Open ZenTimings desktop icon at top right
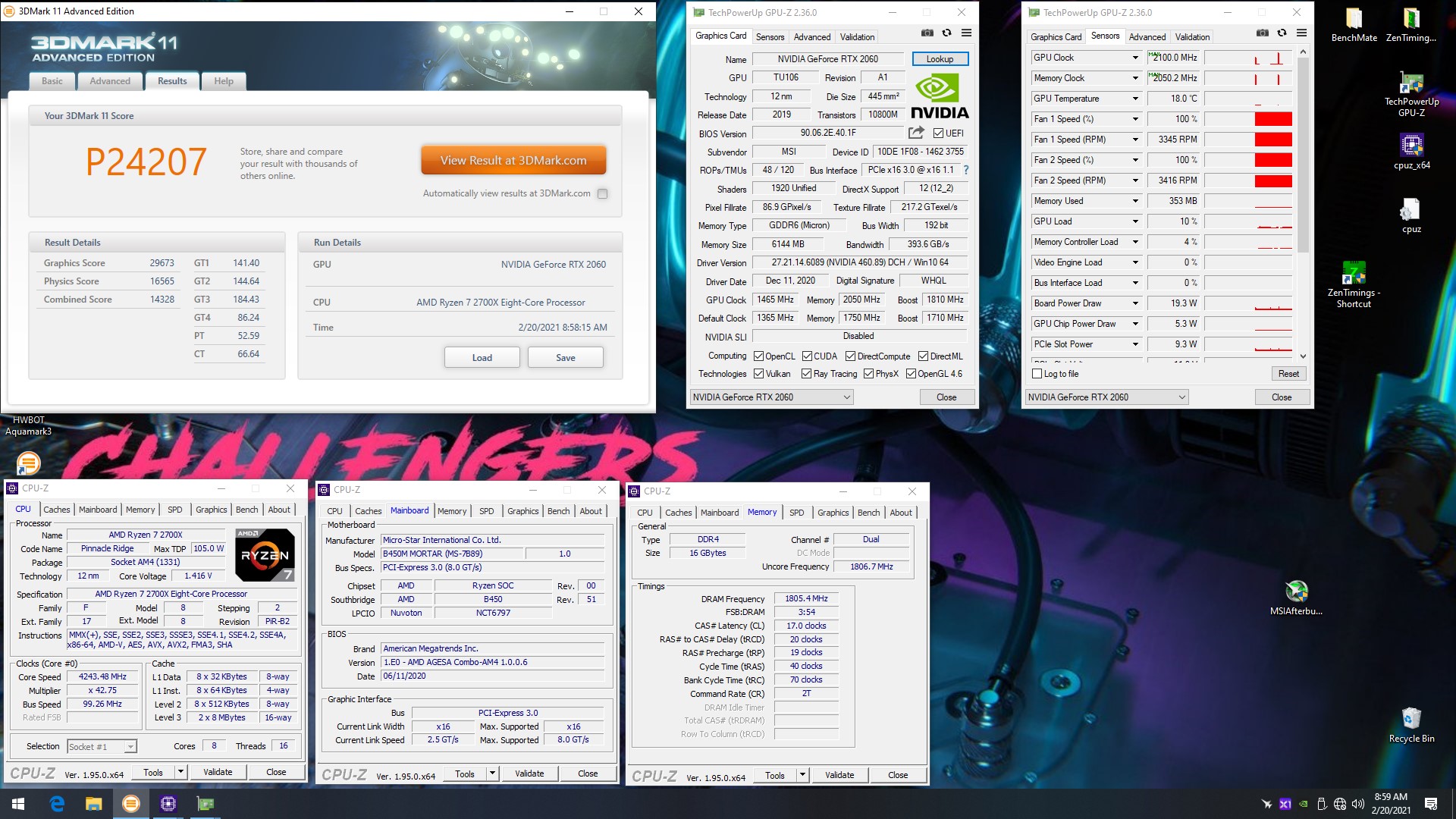Image resolution: width=1456 pixels, height=819 pixels. click(x=1411, y=24)
